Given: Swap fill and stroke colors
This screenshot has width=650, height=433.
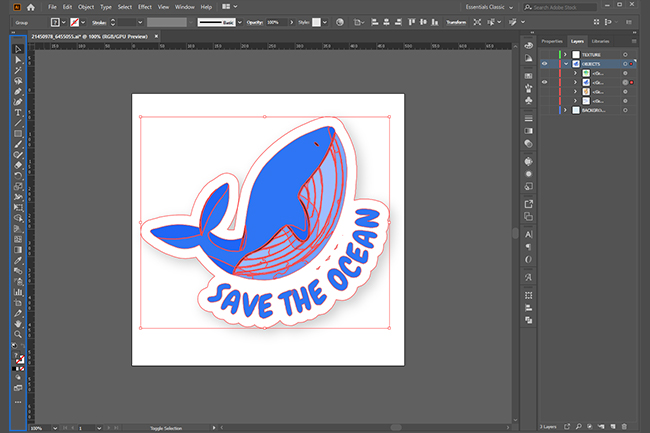Looking at the screenshot, I should point(22,346).
